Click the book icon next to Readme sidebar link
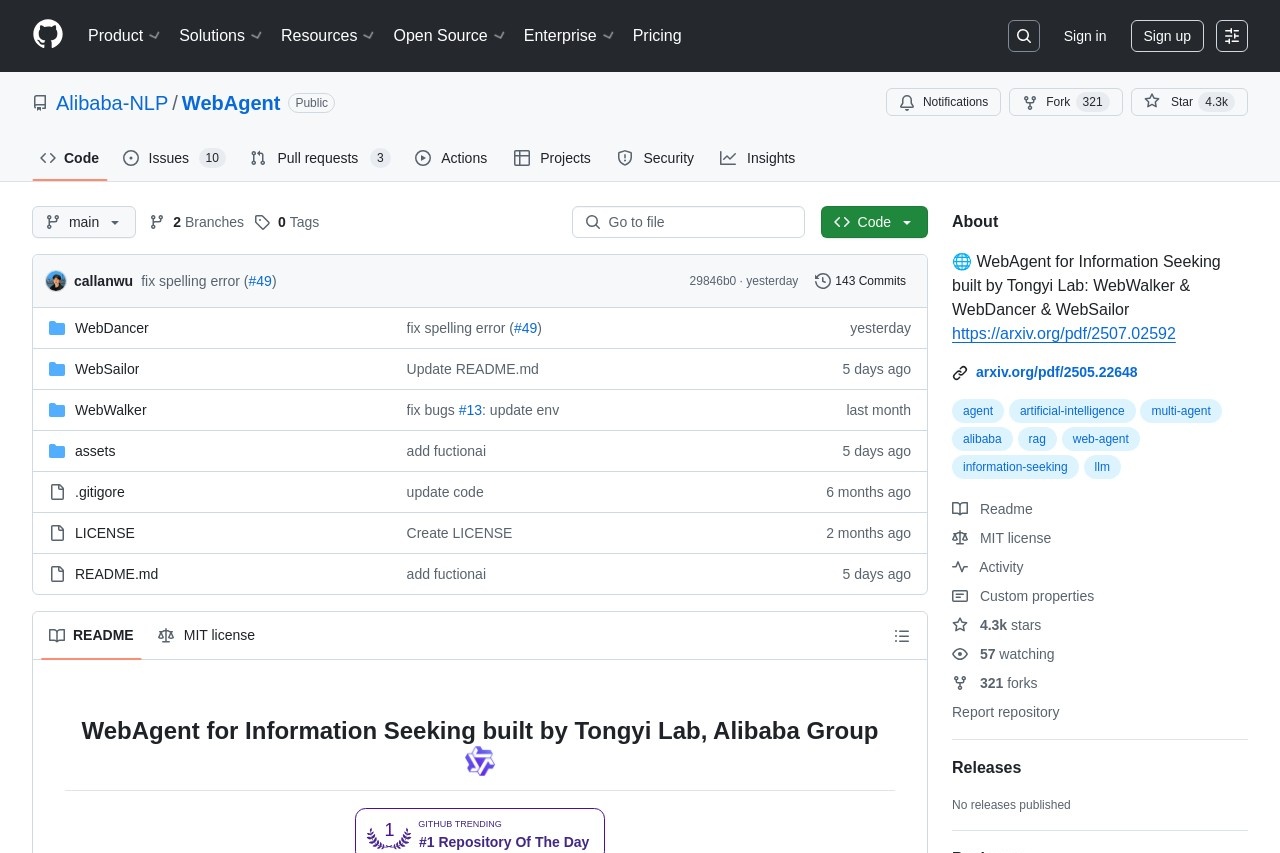Screen dimensions: 1280x853 [960, 509]
